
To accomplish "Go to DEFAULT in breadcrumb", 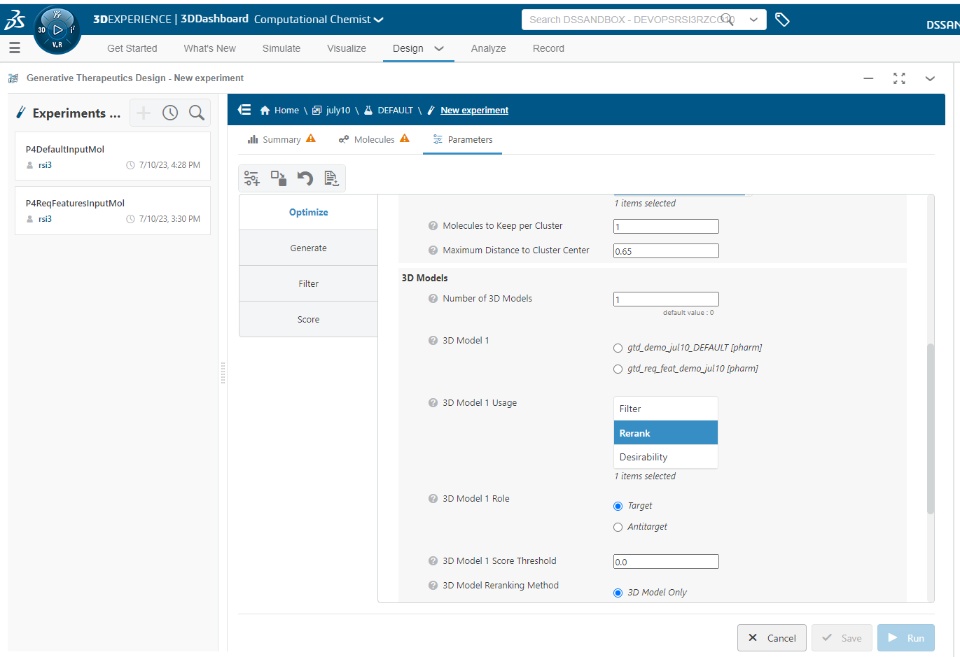I will click(x=395, y=110).
